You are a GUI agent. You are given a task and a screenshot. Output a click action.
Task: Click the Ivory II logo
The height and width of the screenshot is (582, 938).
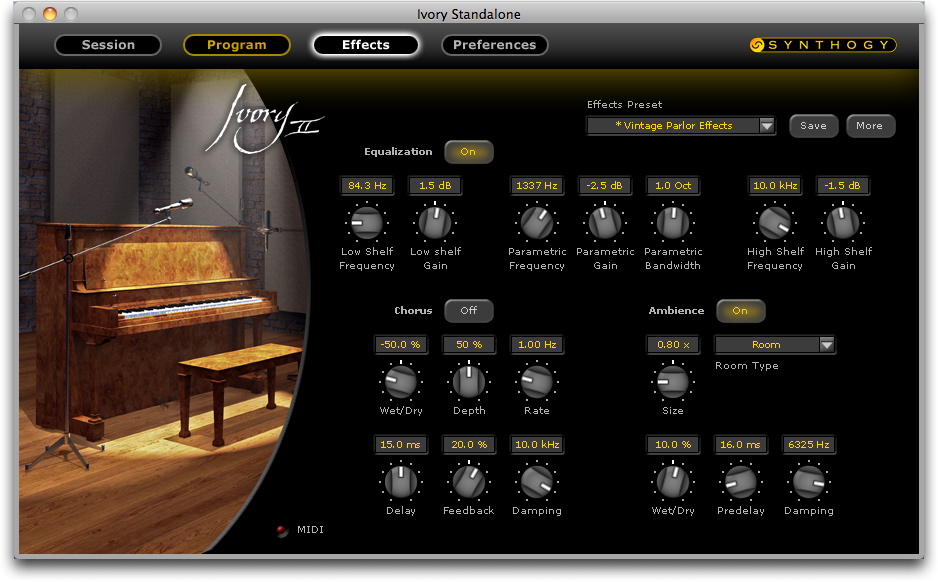point(264,120)
